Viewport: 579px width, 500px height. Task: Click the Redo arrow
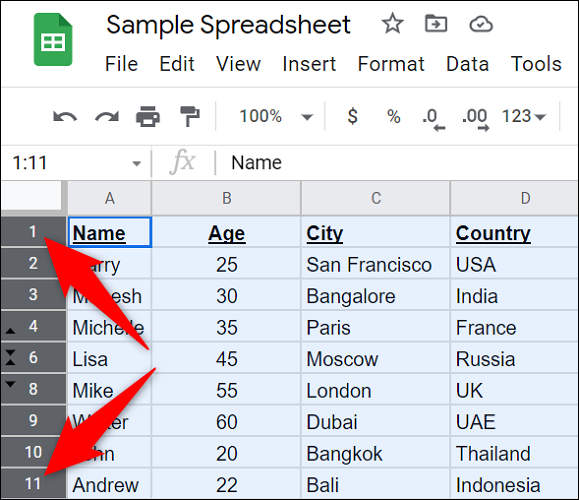click(107, 117)
